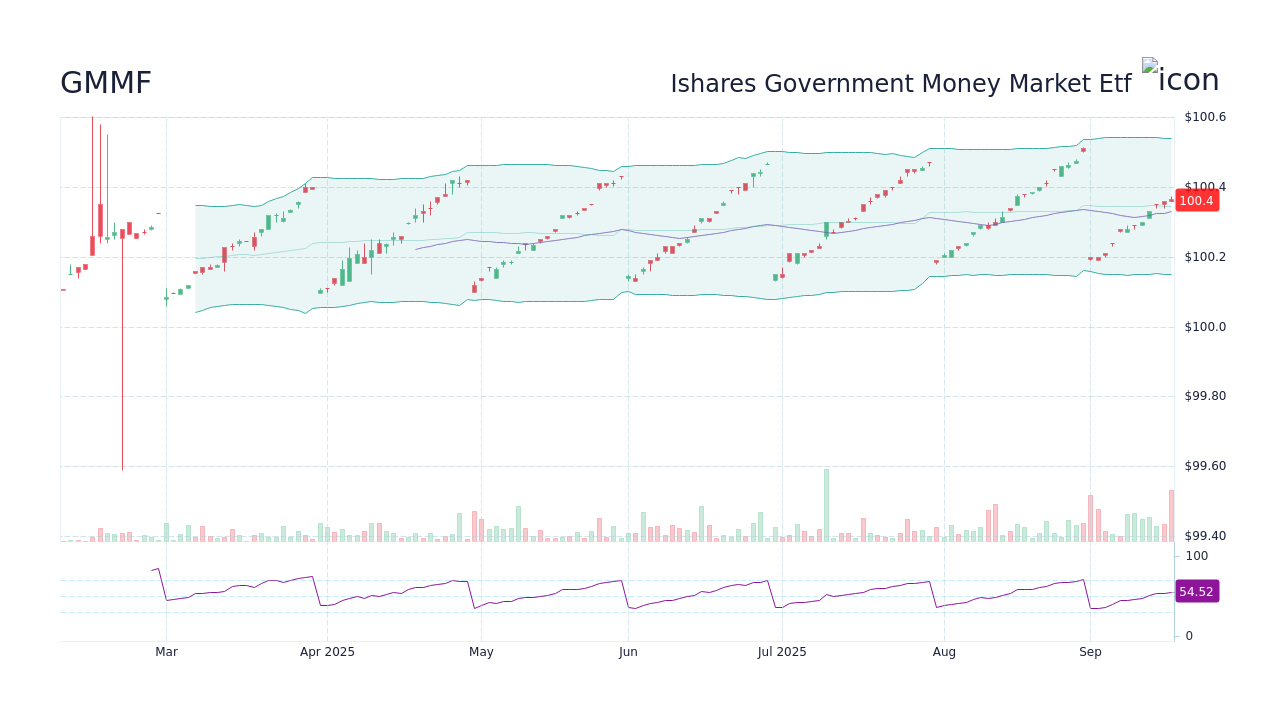Click the purple 54.52 RSI value label

pyautogui.click(x=1196, y=592)
